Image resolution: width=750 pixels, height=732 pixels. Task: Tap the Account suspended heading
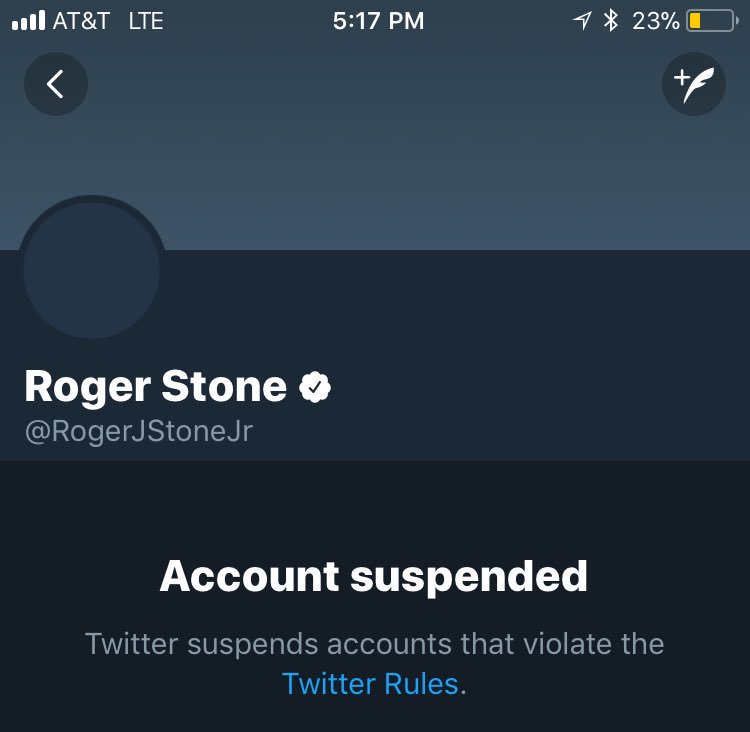pos(374,577)
